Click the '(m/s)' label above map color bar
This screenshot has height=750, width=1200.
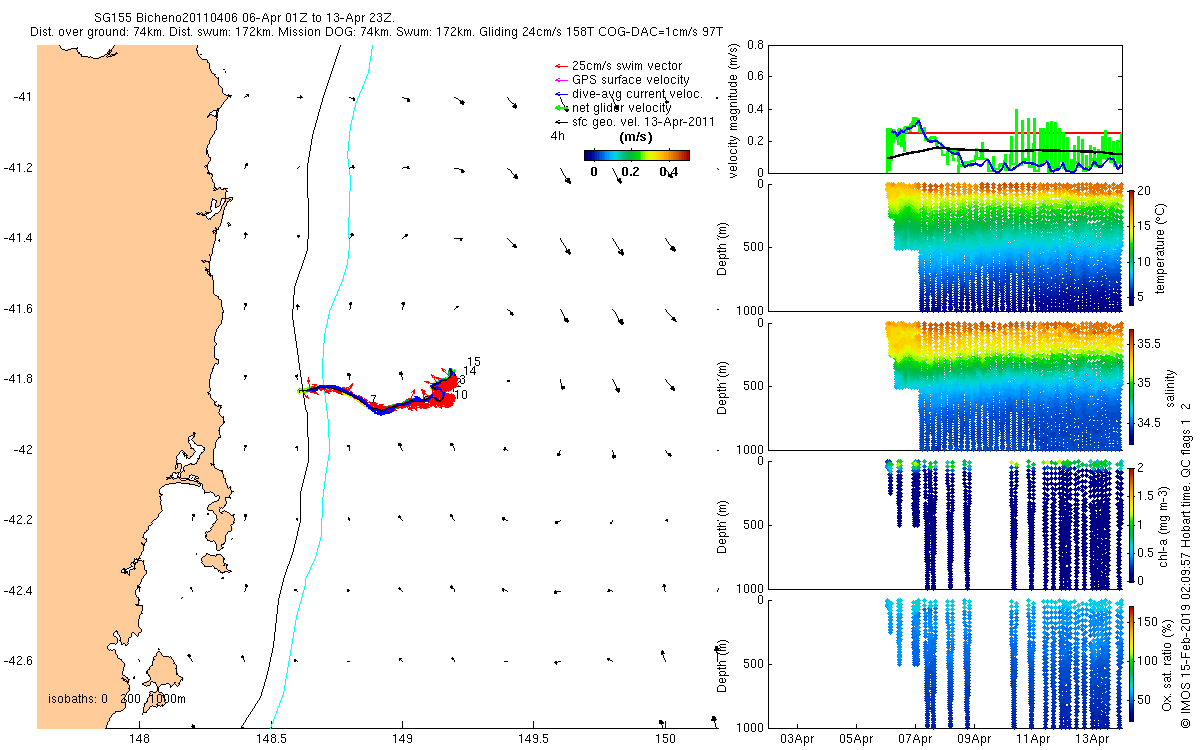(x=637, y=137)
